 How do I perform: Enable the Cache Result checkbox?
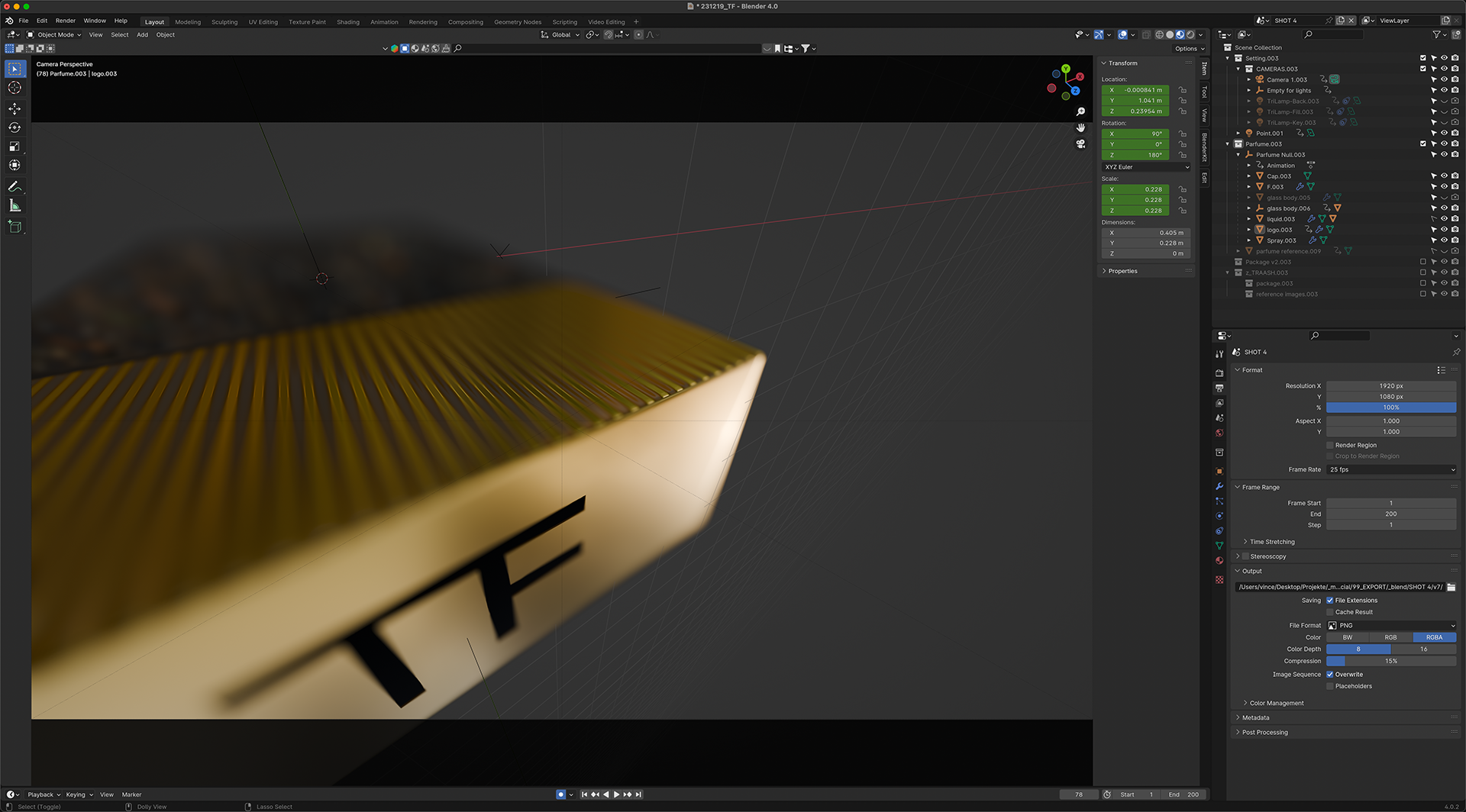[1329, 612]
